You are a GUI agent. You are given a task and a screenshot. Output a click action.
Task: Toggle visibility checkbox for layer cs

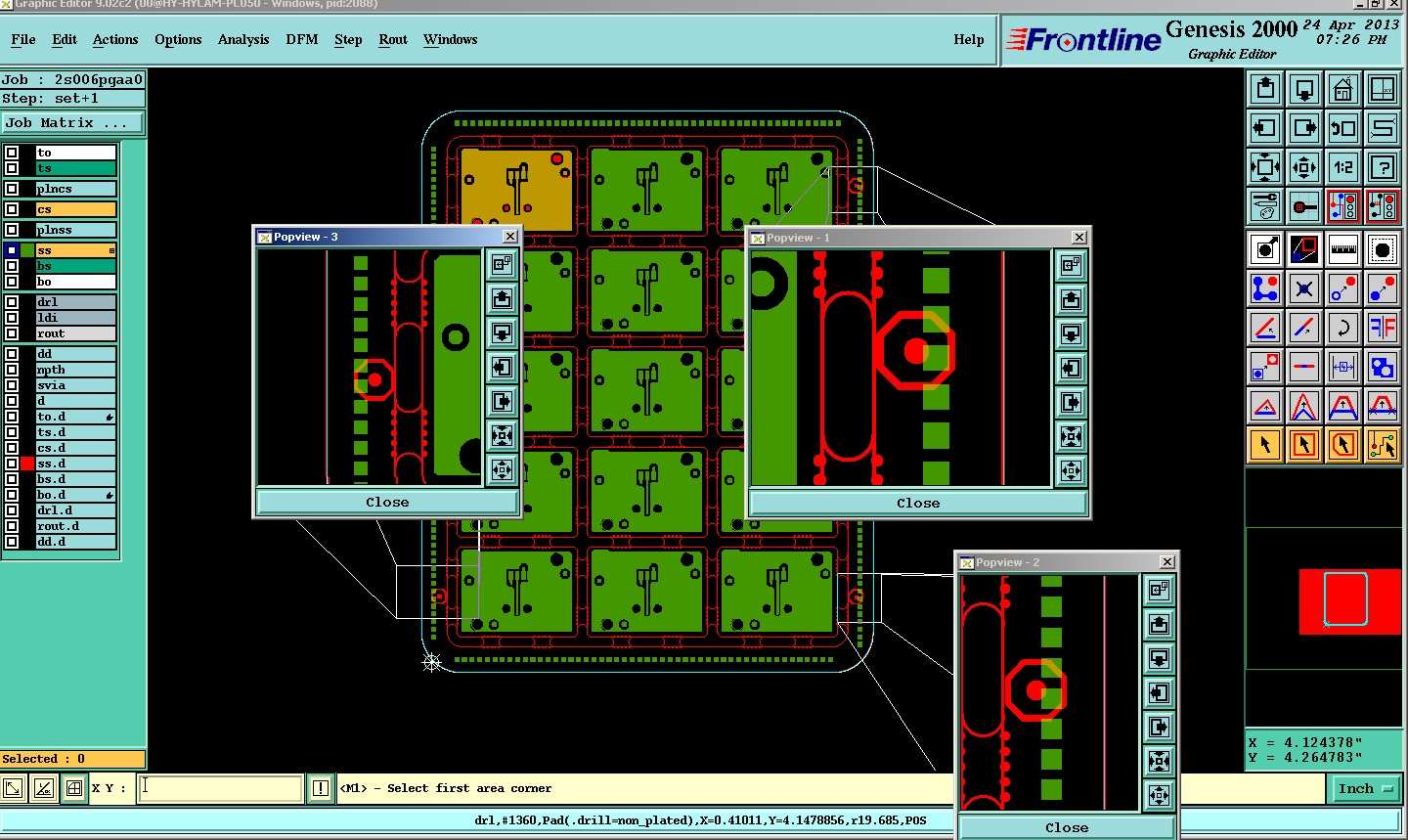tap(12, 209)
